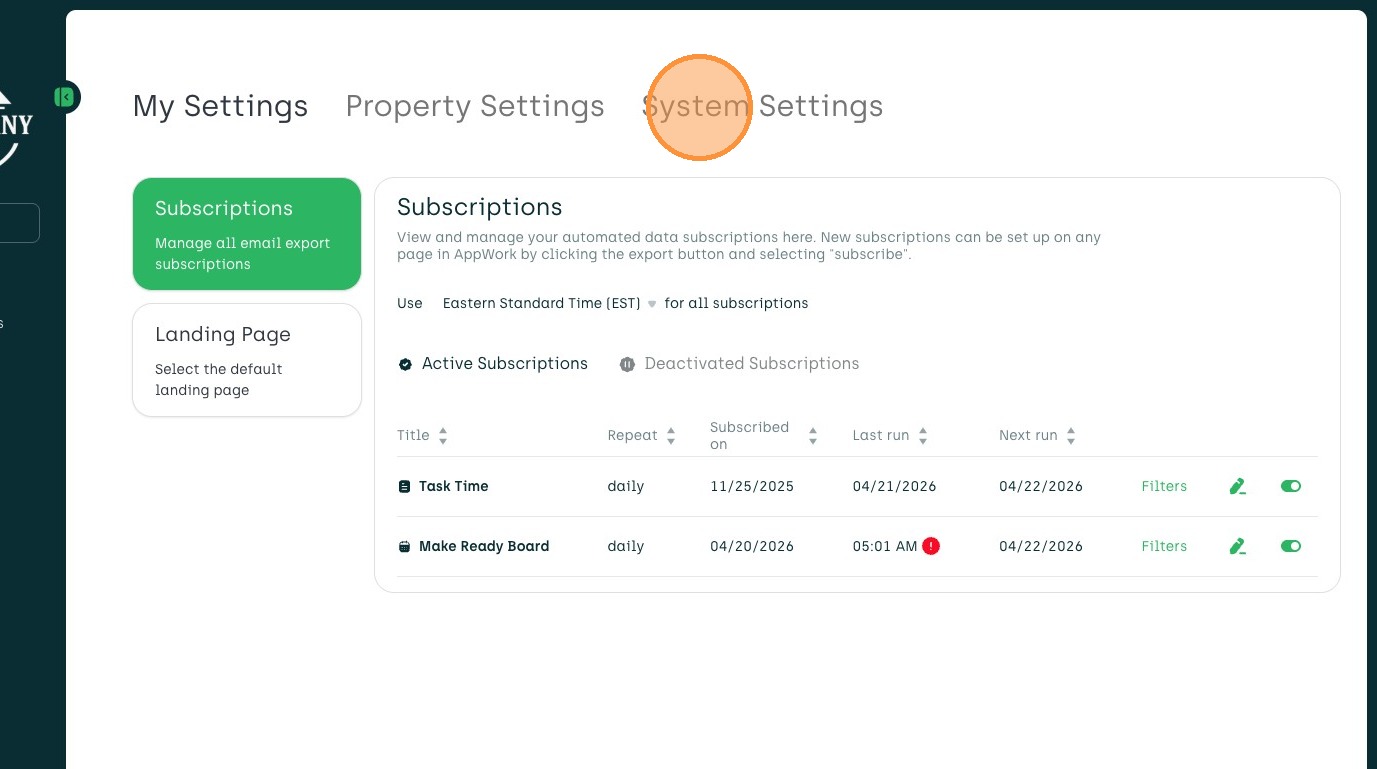The image size is (1377, 769).
Task: Click the Make Ready Board calendar icon
Action: click(404, 547)
